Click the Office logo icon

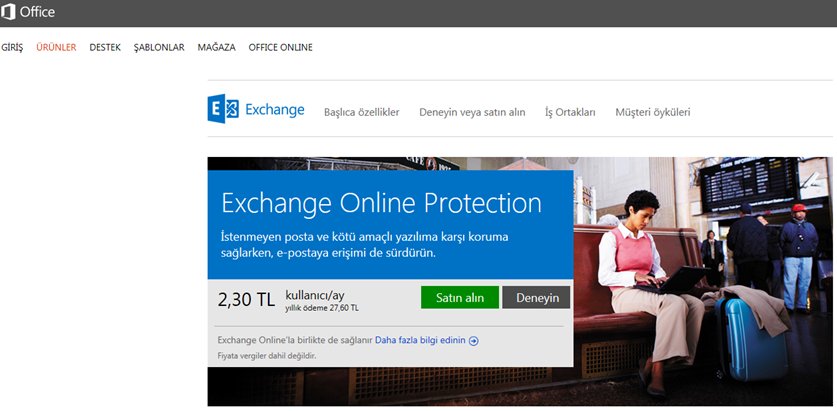tap(8, 12)
